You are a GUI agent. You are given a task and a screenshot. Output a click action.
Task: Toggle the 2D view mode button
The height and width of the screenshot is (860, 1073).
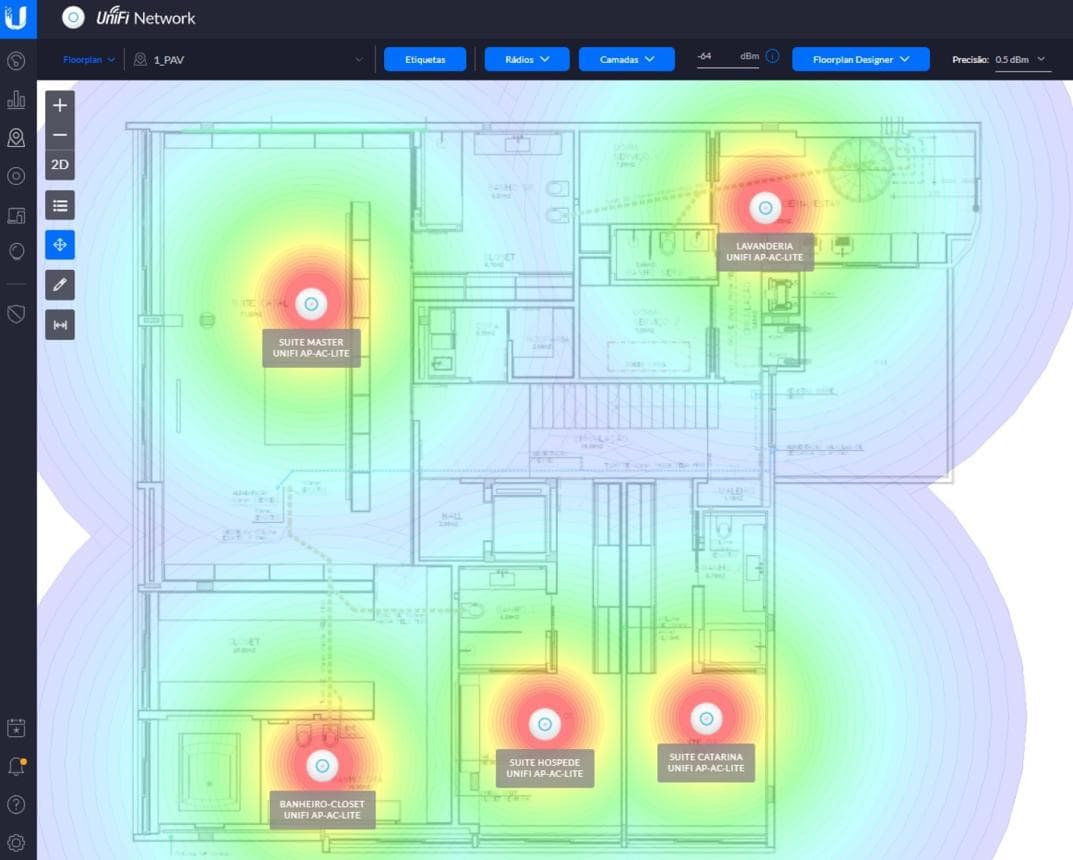[60, 165]
